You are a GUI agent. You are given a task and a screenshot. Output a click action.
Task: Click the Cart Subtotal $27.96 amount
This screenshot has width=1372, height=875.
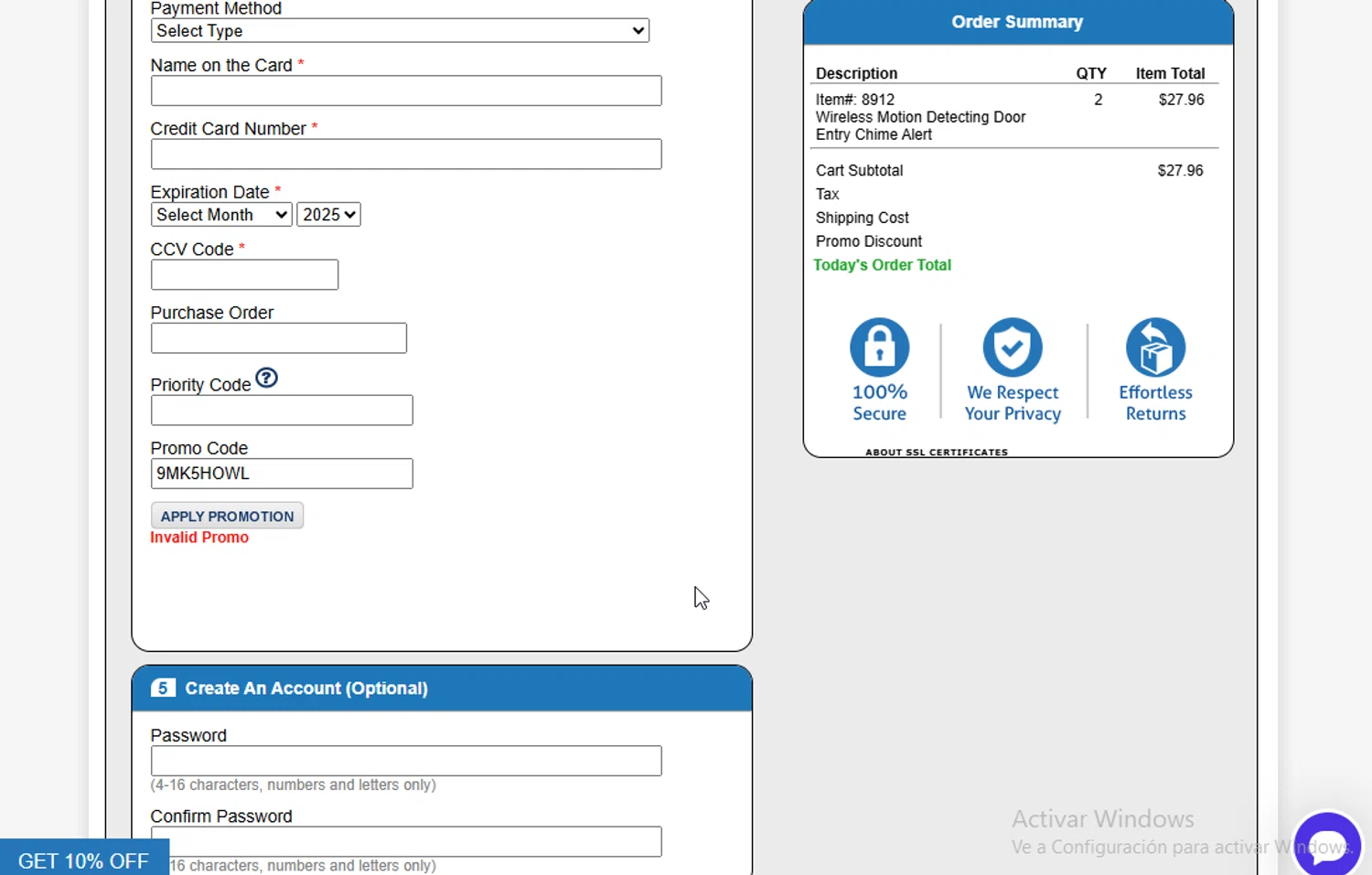[1180, 170]
